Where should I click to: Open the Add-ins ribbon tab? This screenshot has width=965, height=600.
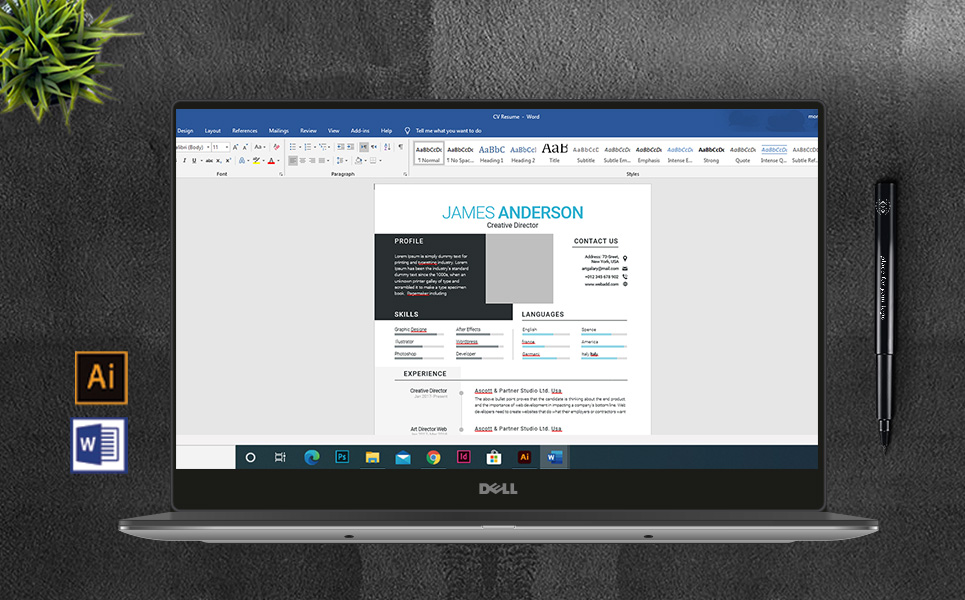point(360,130)
